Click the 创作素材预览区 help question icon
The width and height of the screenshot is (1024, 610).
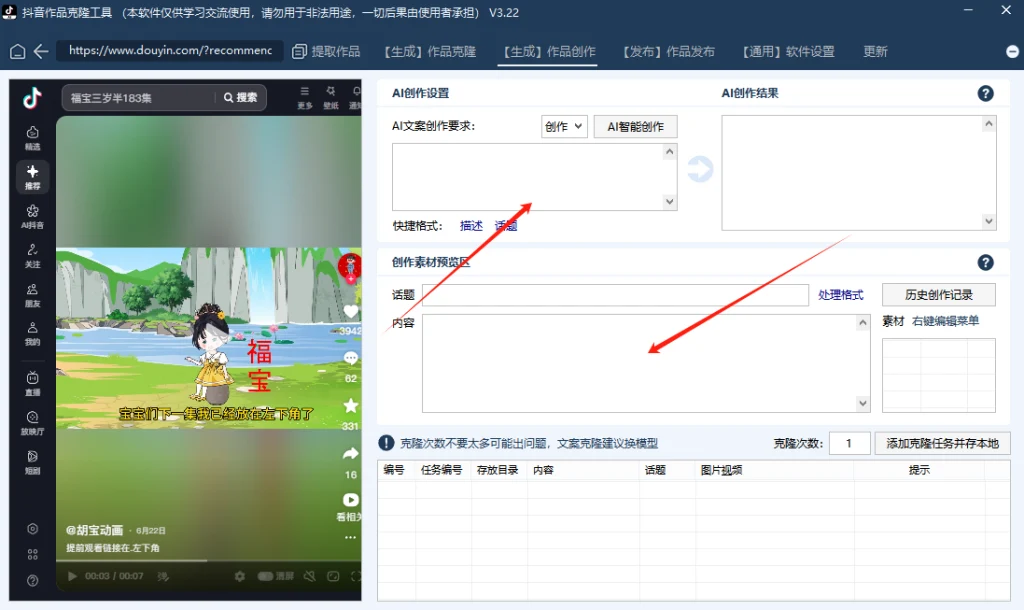[985, 263]
